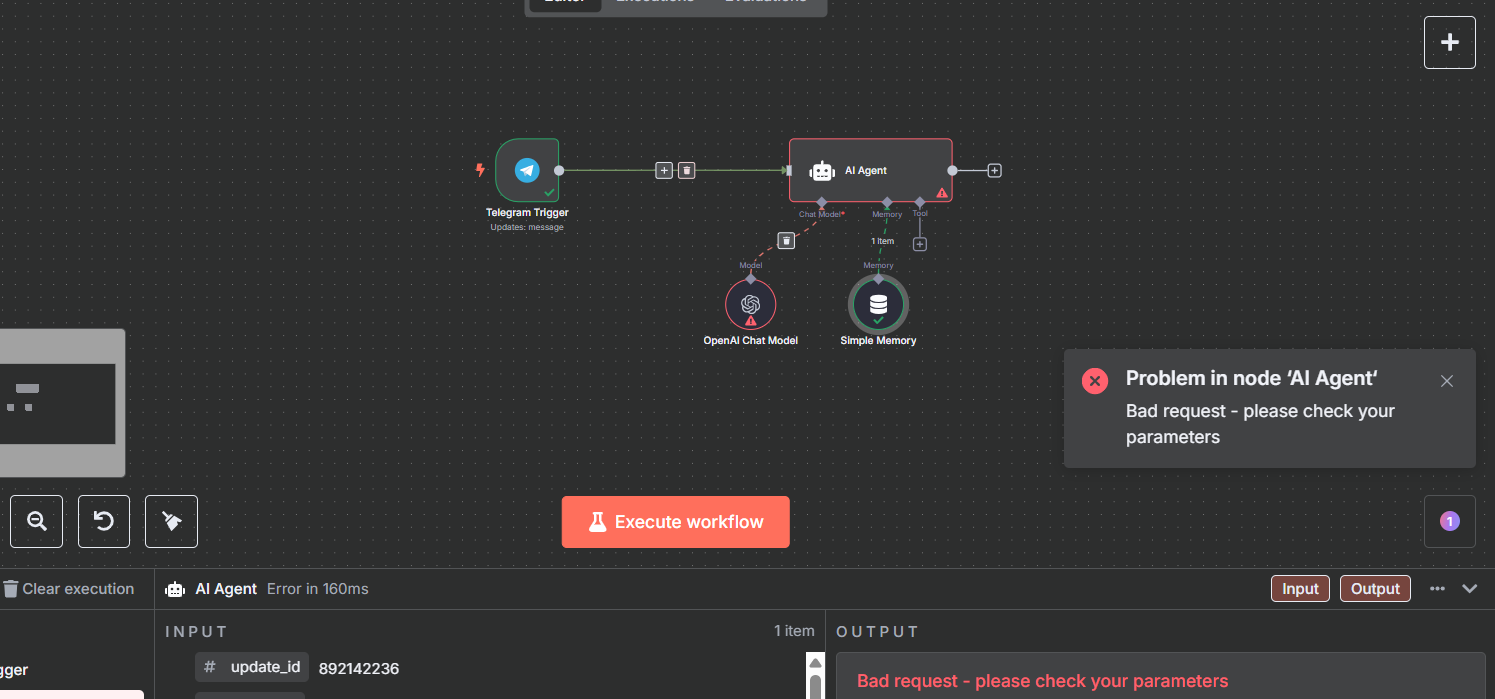Delete the Chat Model connection to OpenAI

[x=787, y=240]
